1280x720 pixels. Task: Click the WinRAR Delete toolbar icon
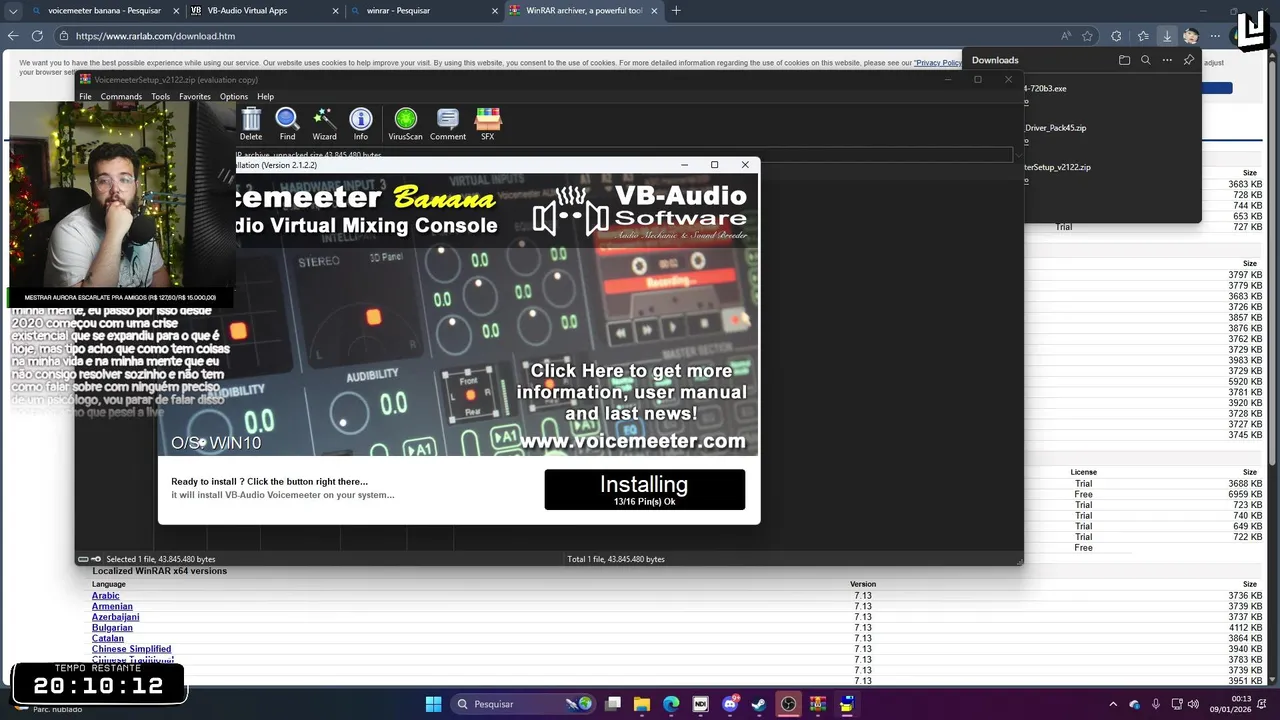coord(250,125)
